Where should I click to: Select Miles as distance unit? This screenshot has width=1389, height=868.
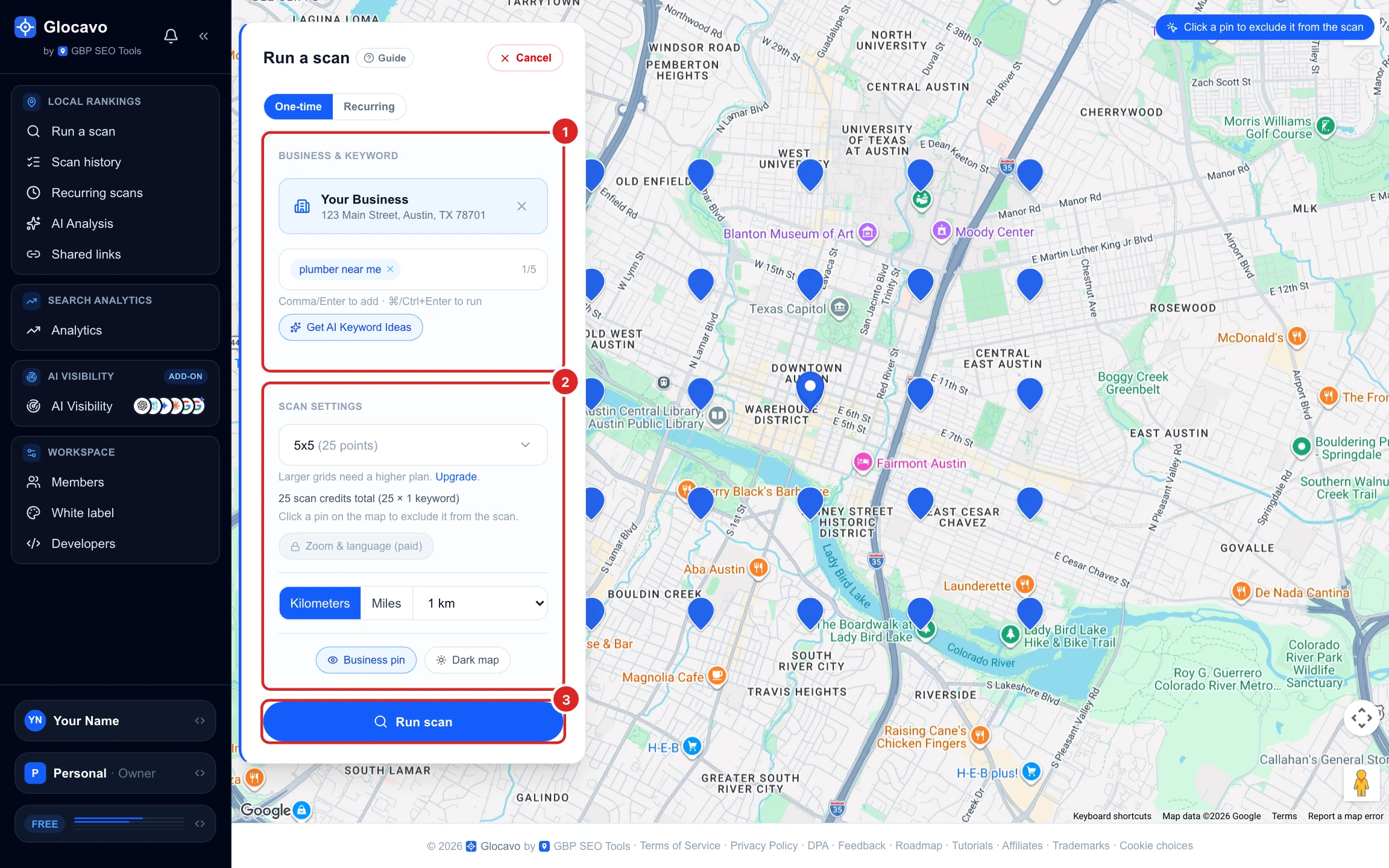coord(386,603)
